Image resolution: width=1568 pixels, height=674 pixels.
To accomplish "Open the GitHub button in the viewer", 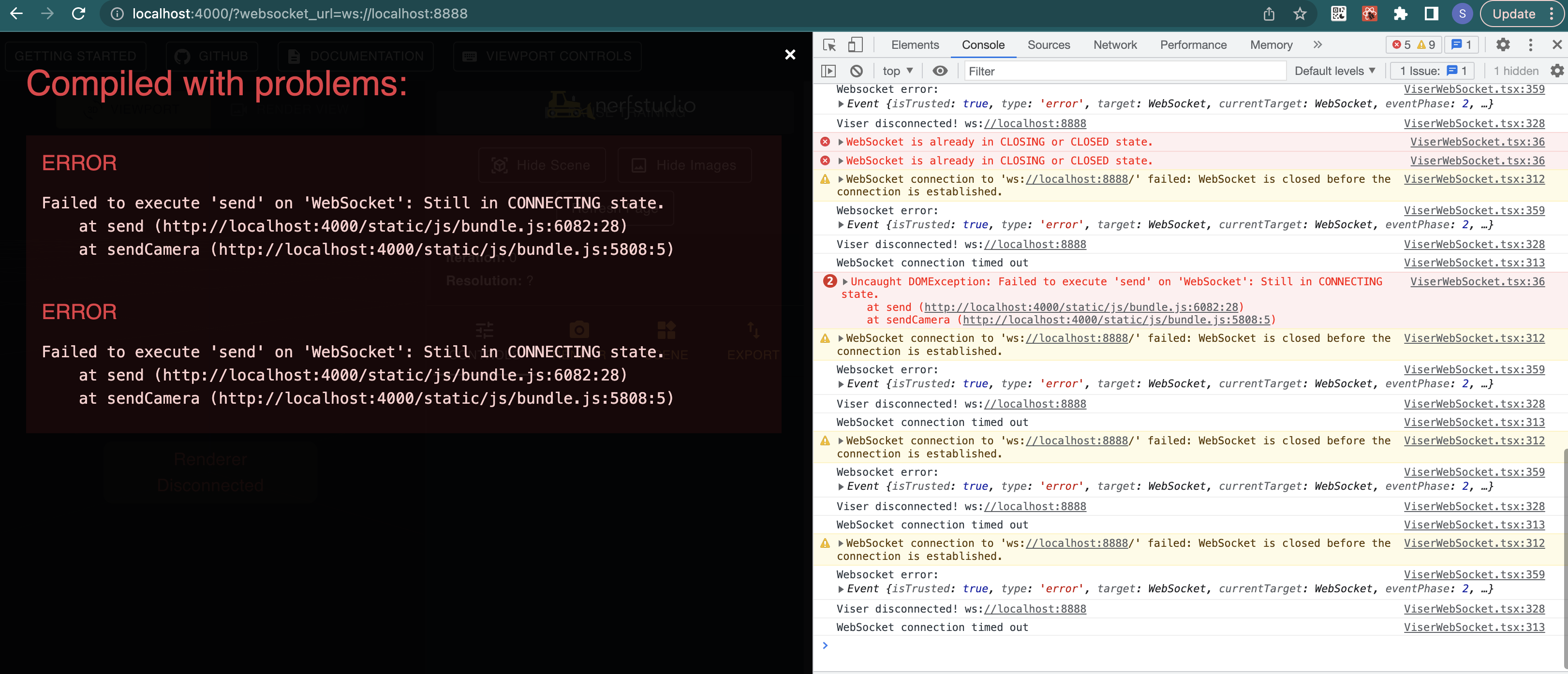I will [211, 56].
